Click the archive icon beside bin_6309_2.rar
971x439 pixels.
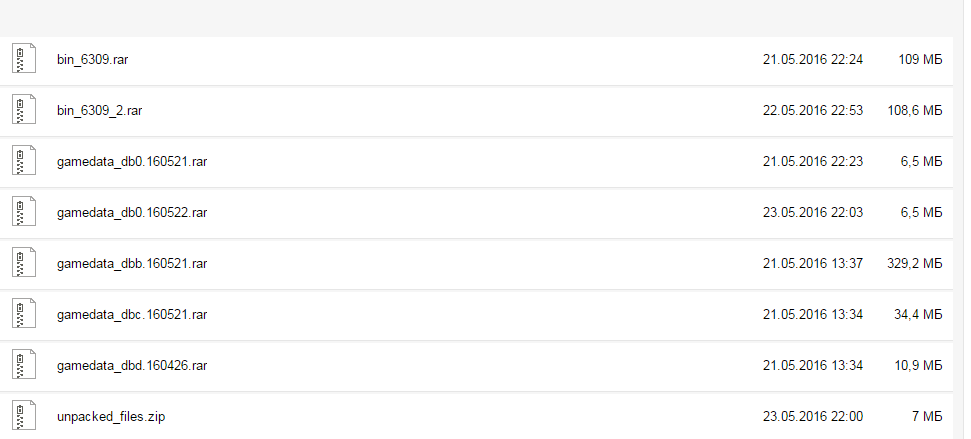[24, 110]
